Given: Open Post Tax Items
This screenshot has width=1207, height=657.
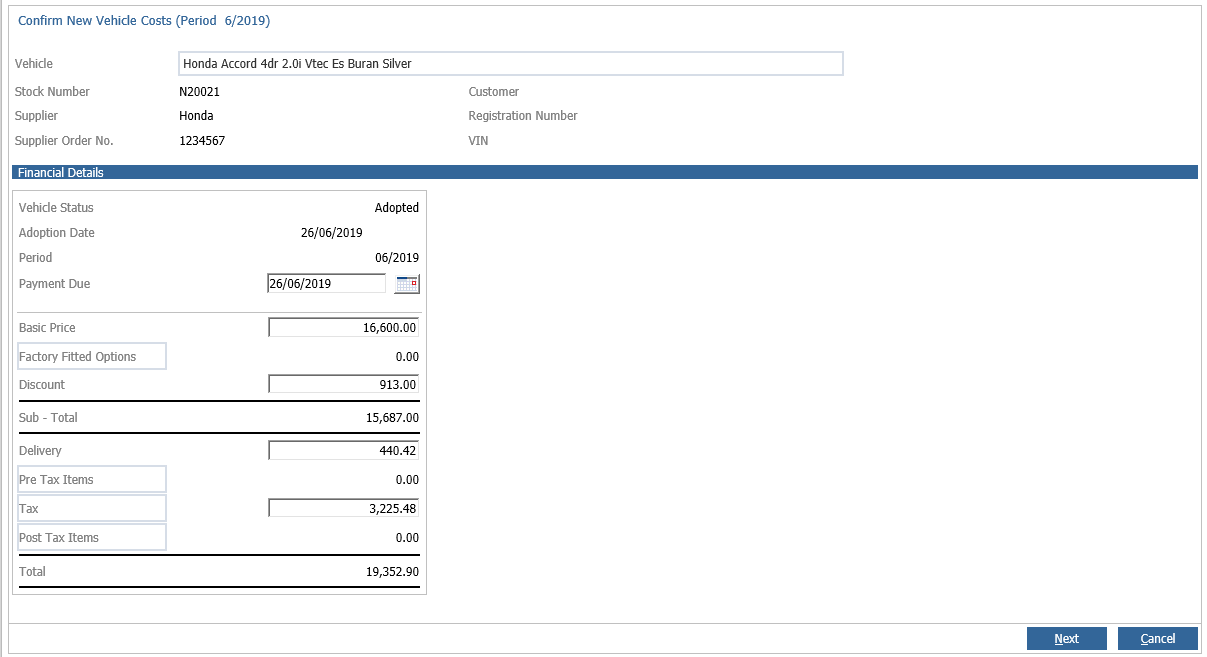Looking at the screenshot, I should 91,537.
